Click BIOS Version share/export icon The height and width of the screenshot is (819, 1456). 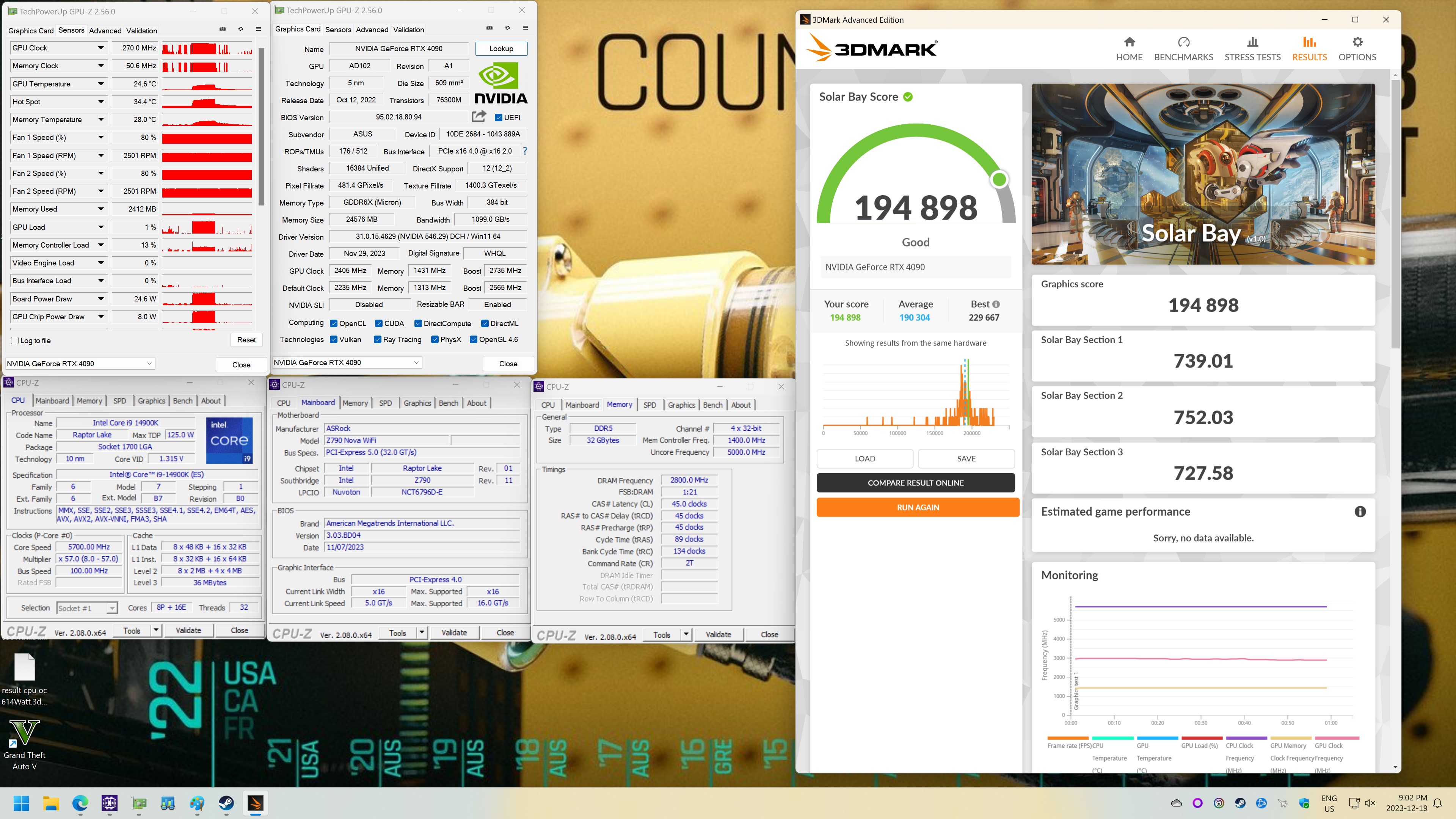tap(479, 116)
